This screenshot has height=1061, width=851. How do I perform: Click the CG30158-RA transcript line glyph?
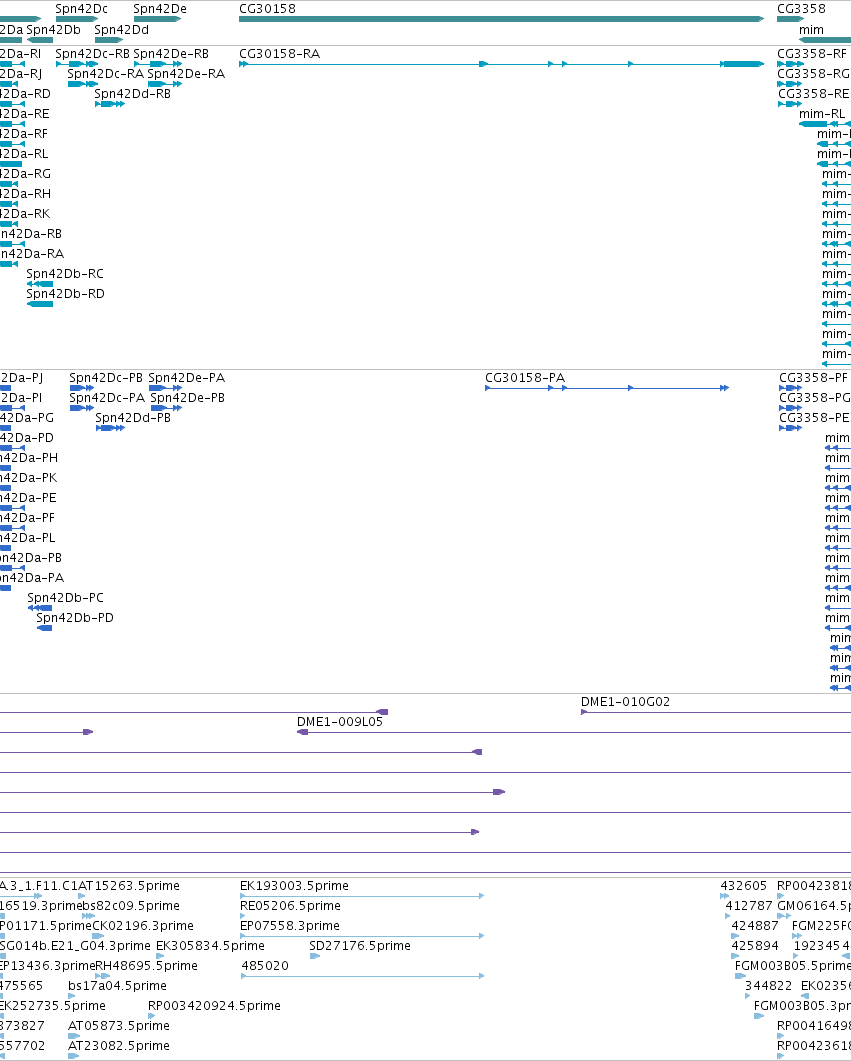pyautogui.click(x=501, y=64)
